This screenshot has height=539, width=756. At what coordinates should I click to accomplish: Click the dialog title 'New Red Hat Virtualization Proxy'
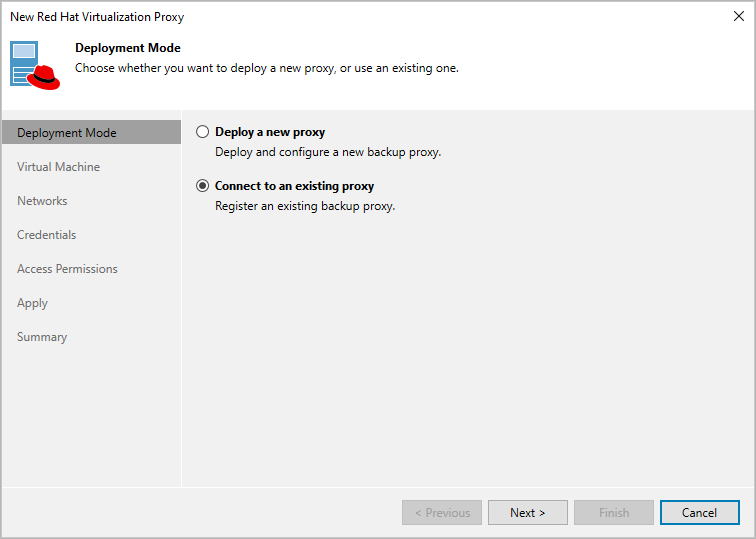(97, 17)
